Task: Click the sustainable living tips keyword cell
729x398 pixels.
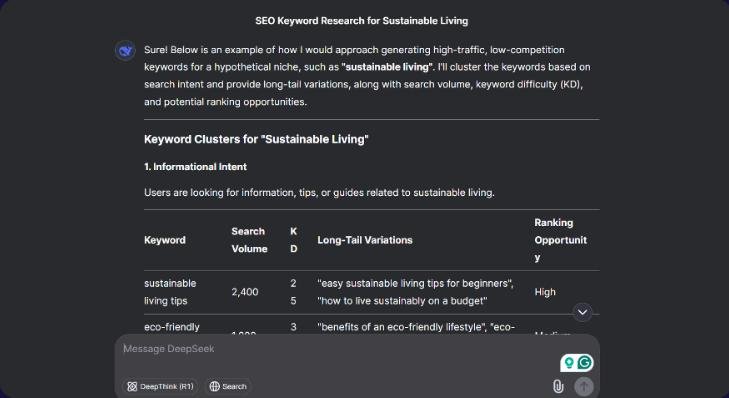Action: 170,292
